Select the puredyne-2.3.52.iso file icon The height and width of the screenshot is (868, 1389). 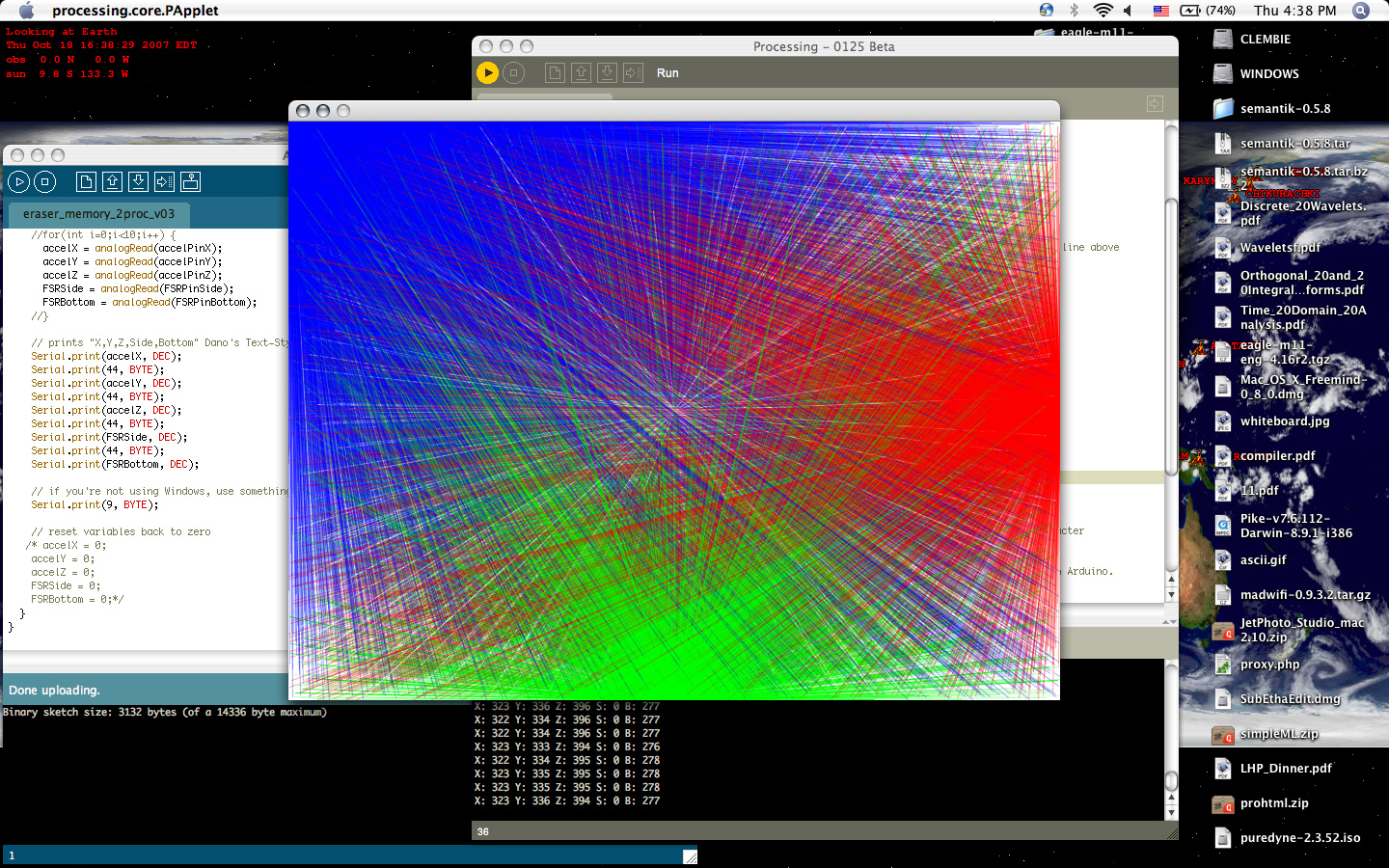(x=1223, y=838)
